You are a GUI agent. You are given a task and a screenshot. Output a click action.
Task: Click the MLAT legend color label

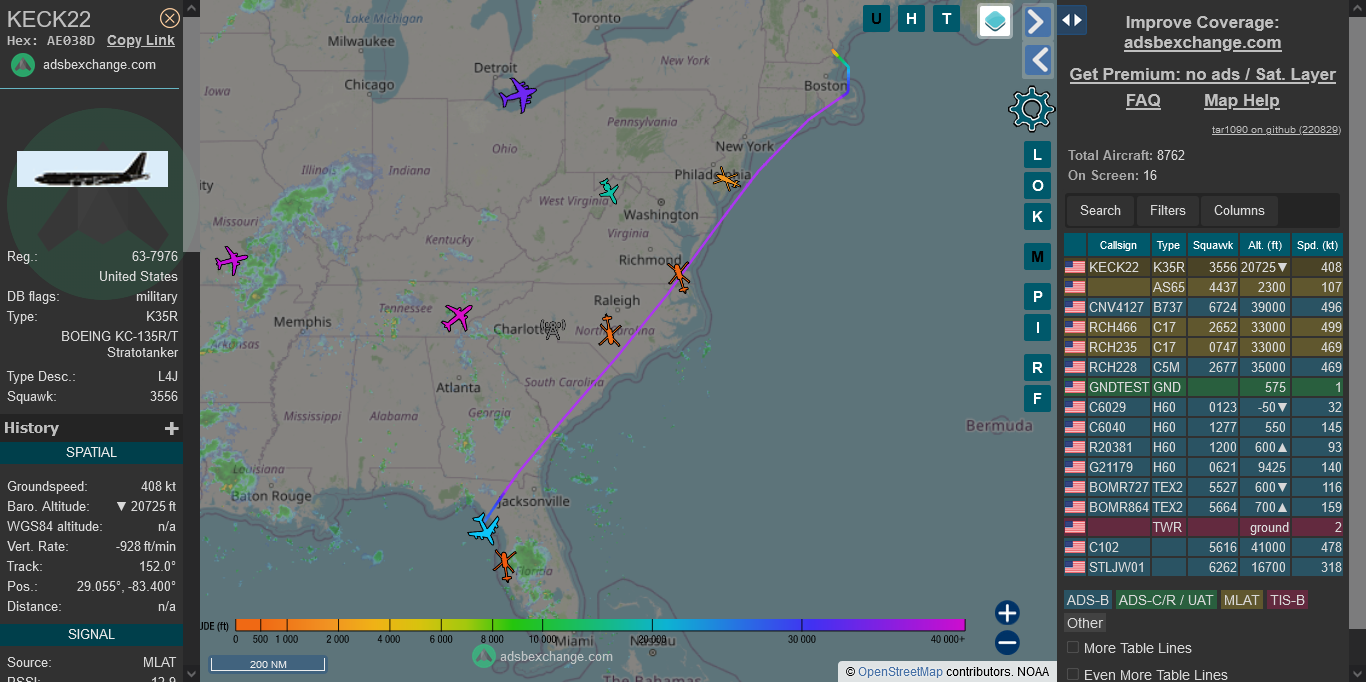tap(1241, 600)
